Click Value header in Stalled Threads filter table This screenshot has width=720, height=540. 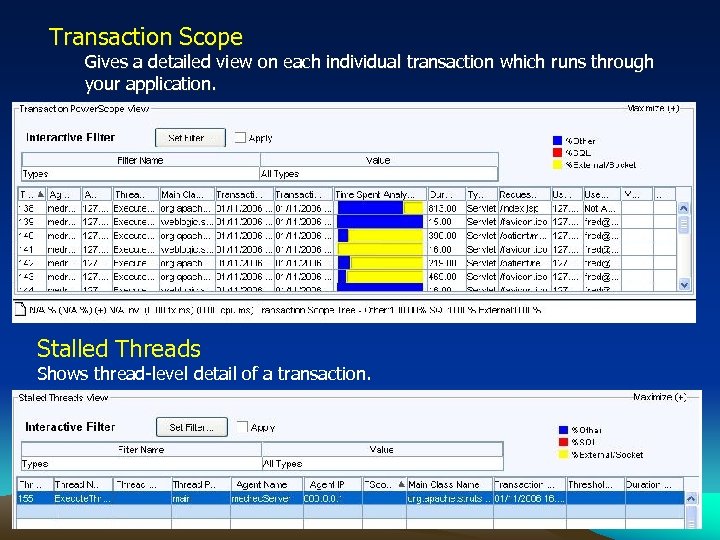[x=381, y=450]
